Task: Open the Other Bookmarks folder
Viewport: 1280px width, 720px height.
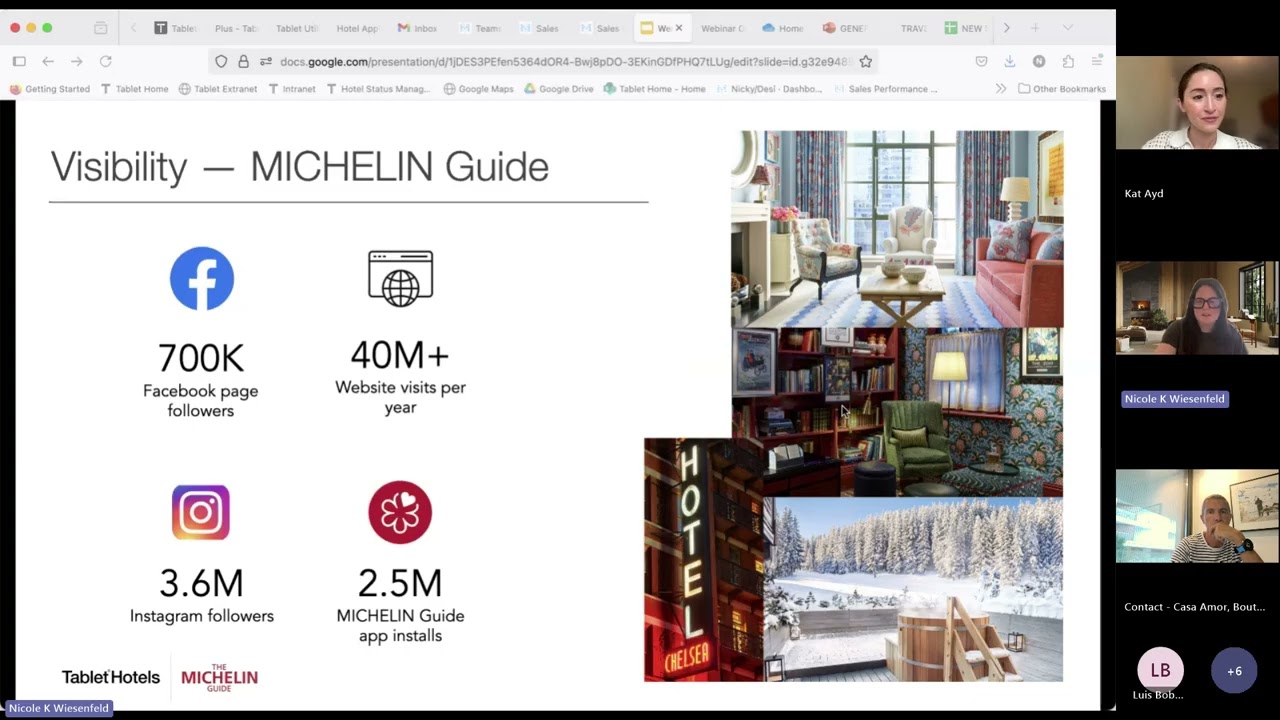Action: 1062,89
